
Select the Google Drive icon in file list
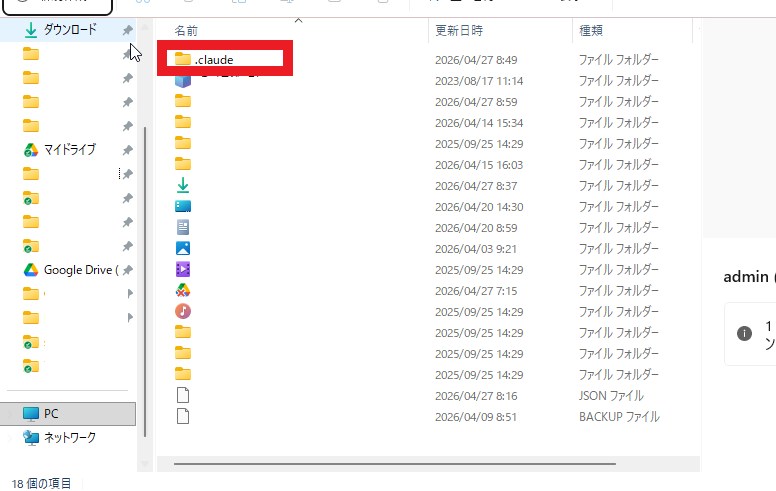pyautogui.click(x=183, y=290)
